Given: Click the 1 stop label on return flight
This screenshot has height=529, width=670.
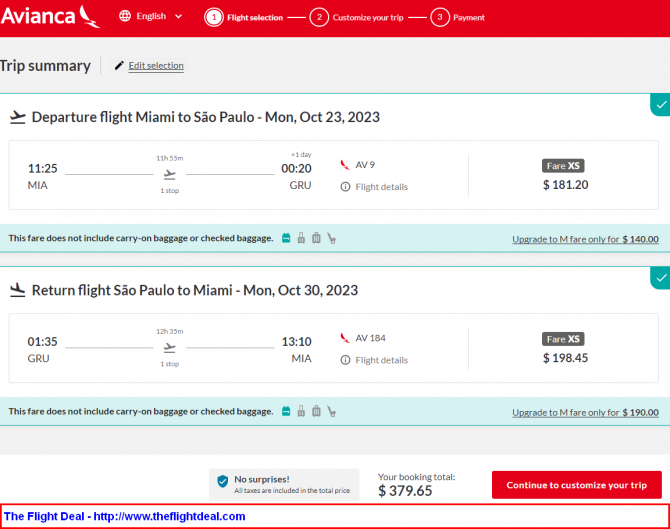Looking at the screenshot, I should tap(170, 364).
